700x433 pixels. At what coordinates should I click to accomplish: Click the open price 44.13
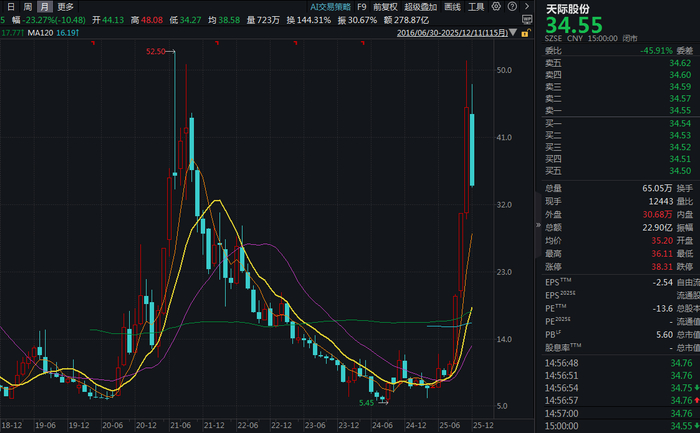click(113, 20)
